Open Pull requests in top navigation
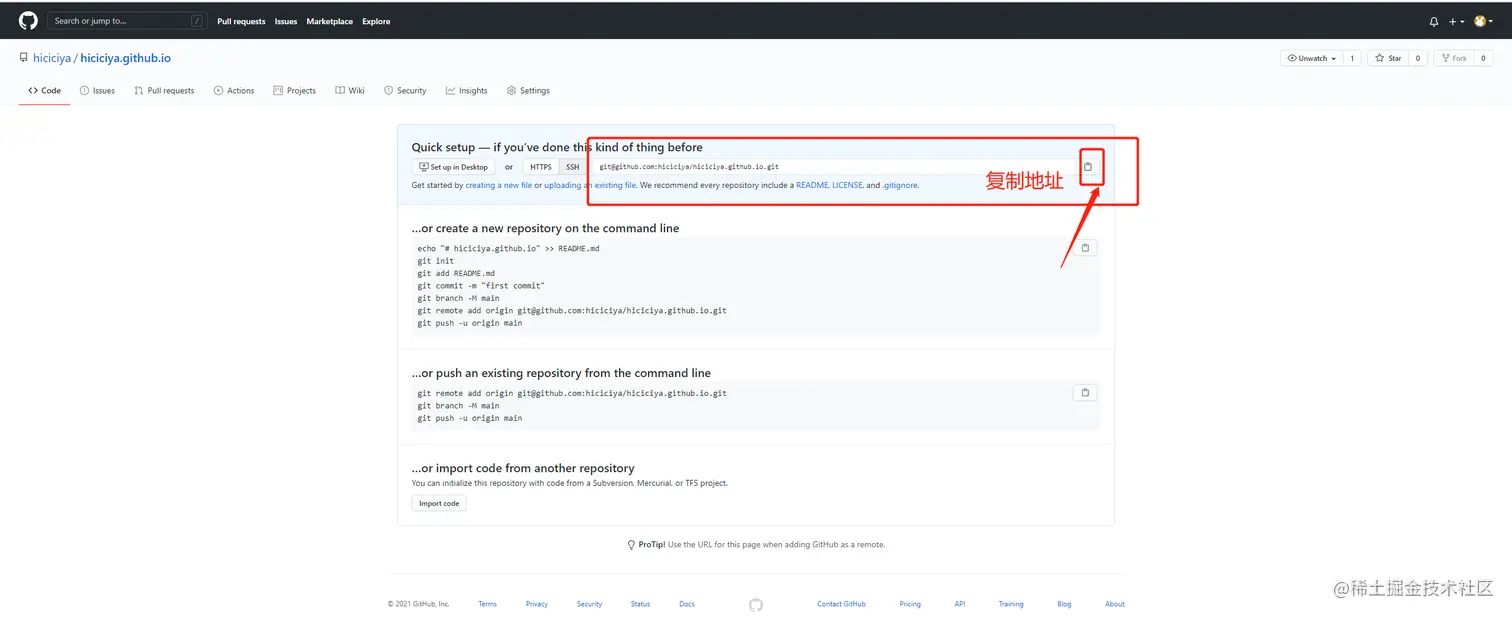1512x617 pixels. [241, 21]
